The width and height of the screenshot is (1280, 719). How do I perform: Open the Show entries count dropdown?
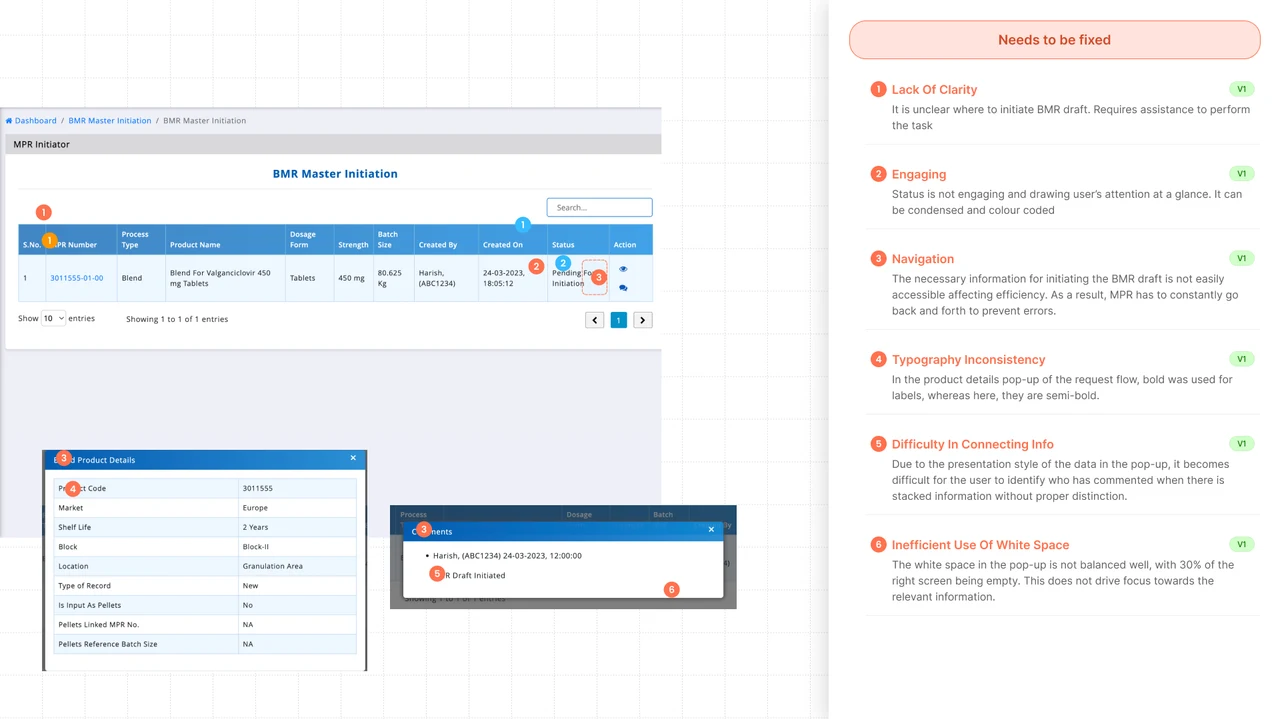pyautogui.click(x=53, y=318)
